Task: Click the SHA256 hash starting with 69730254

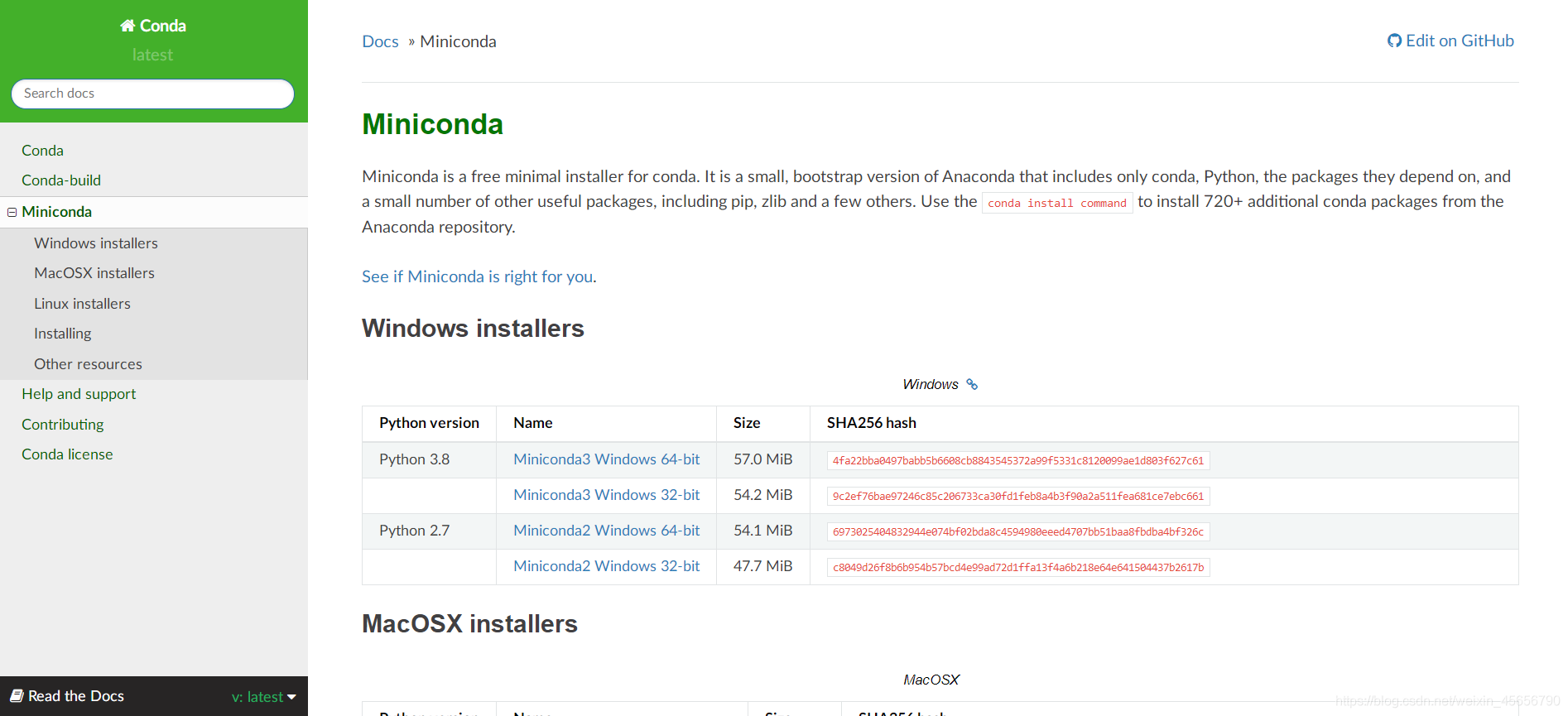Action: pyautogui.click(x=1018, y=531)
